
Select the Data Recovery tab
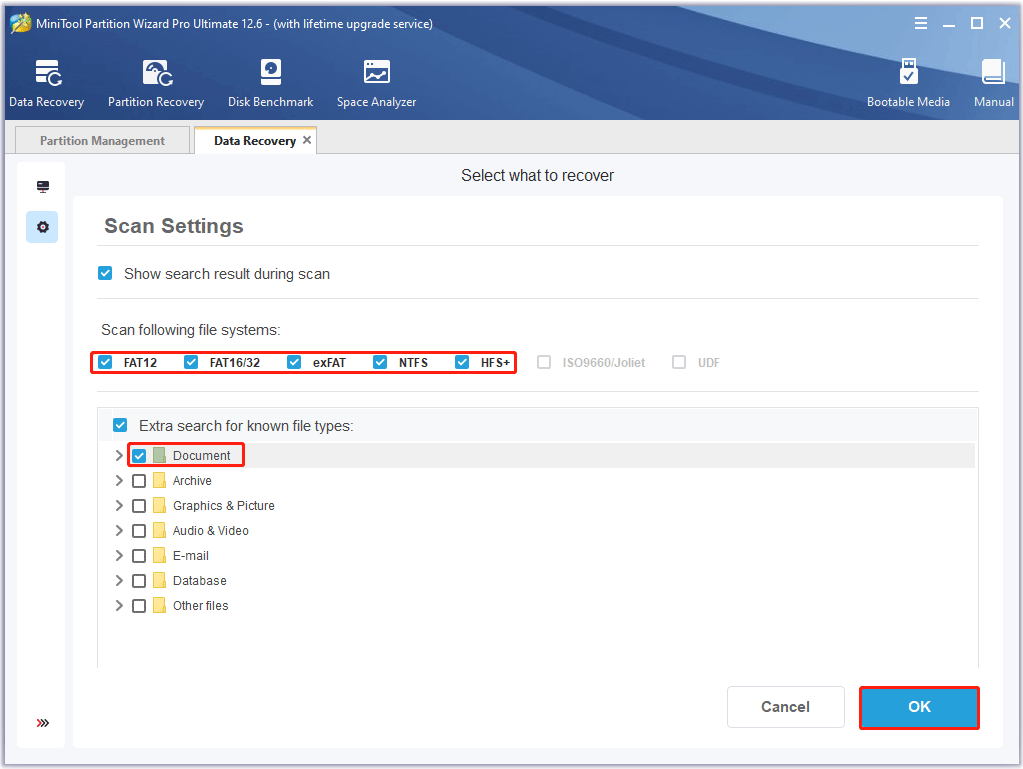(254, 140)
